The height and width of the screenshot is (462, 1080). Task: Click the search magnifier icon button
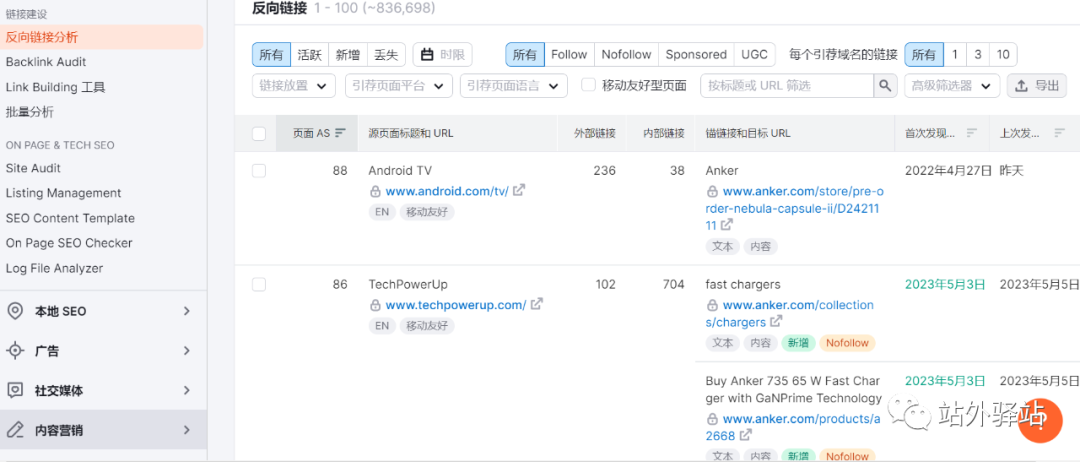884,85
